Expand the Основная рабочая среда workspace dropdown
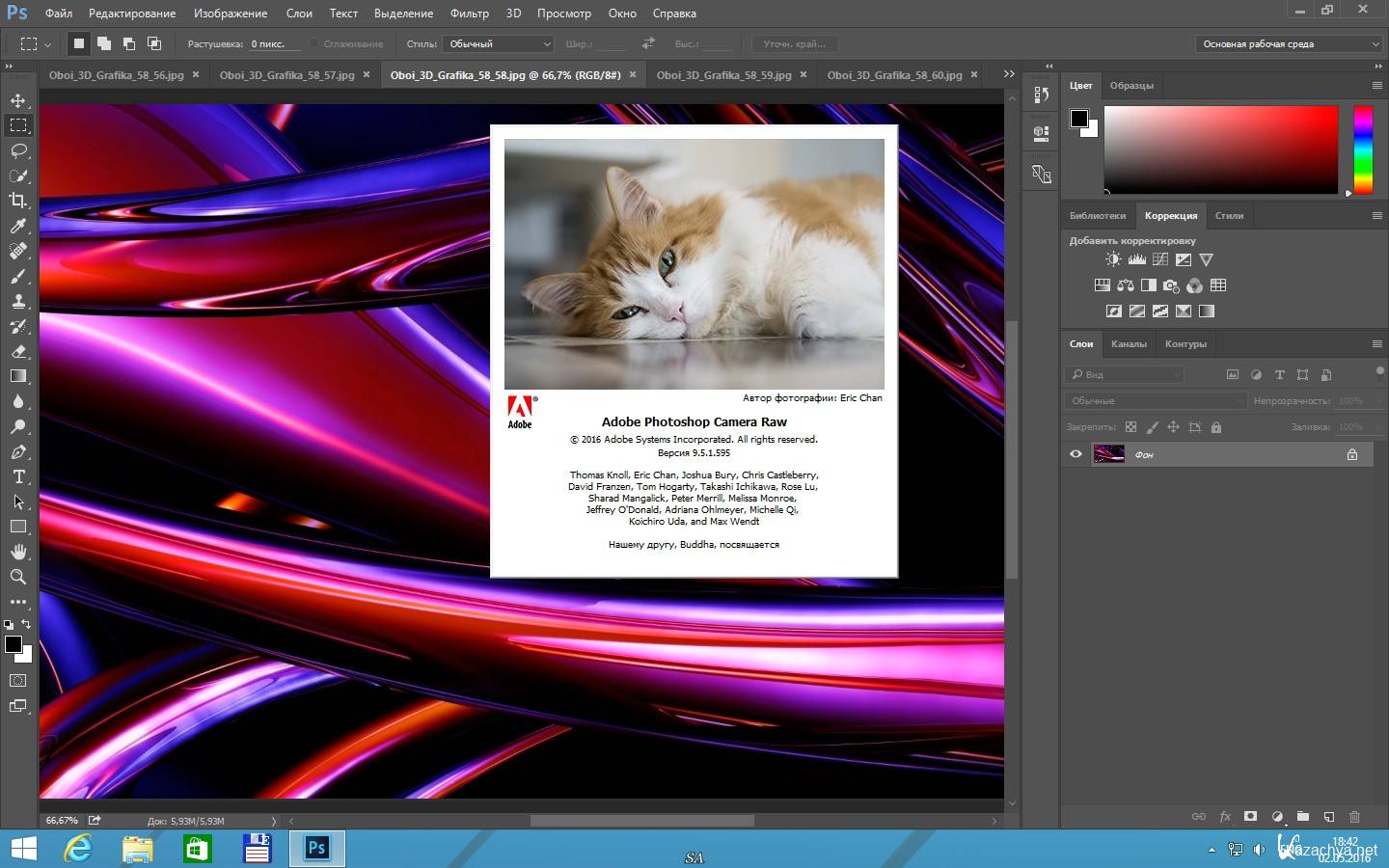This screenshot has width=1389, height=868. point(1289,43)
